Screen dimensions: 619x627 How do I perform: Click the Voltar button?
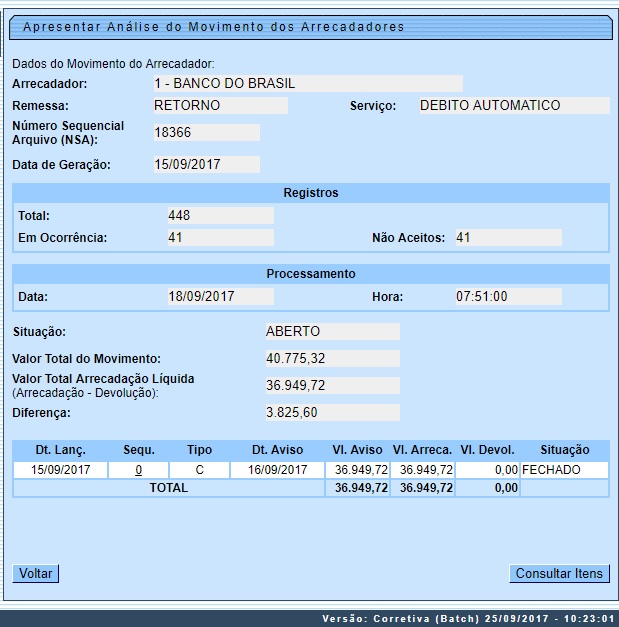coord(36,574)
